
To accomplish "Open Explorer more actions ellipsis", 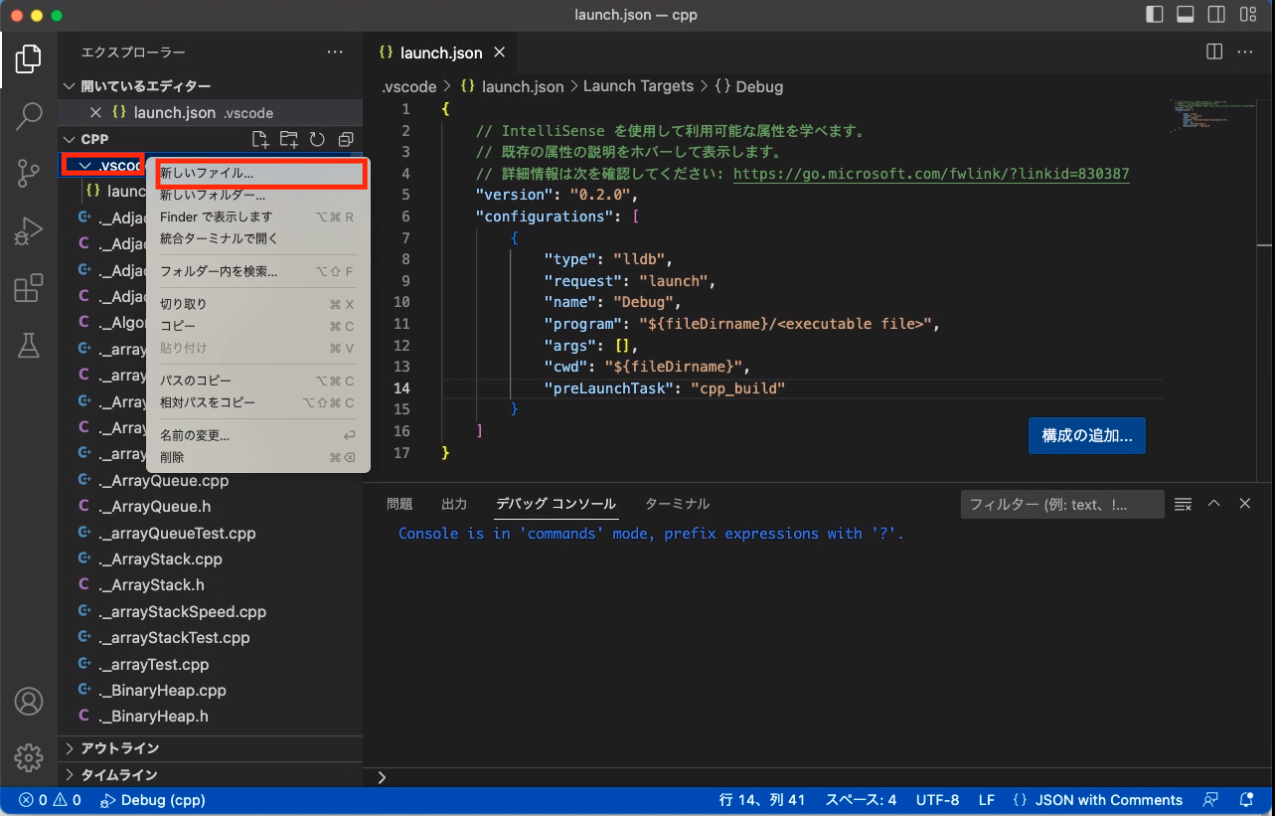I will pyautogui.click(x=335, y=52).
